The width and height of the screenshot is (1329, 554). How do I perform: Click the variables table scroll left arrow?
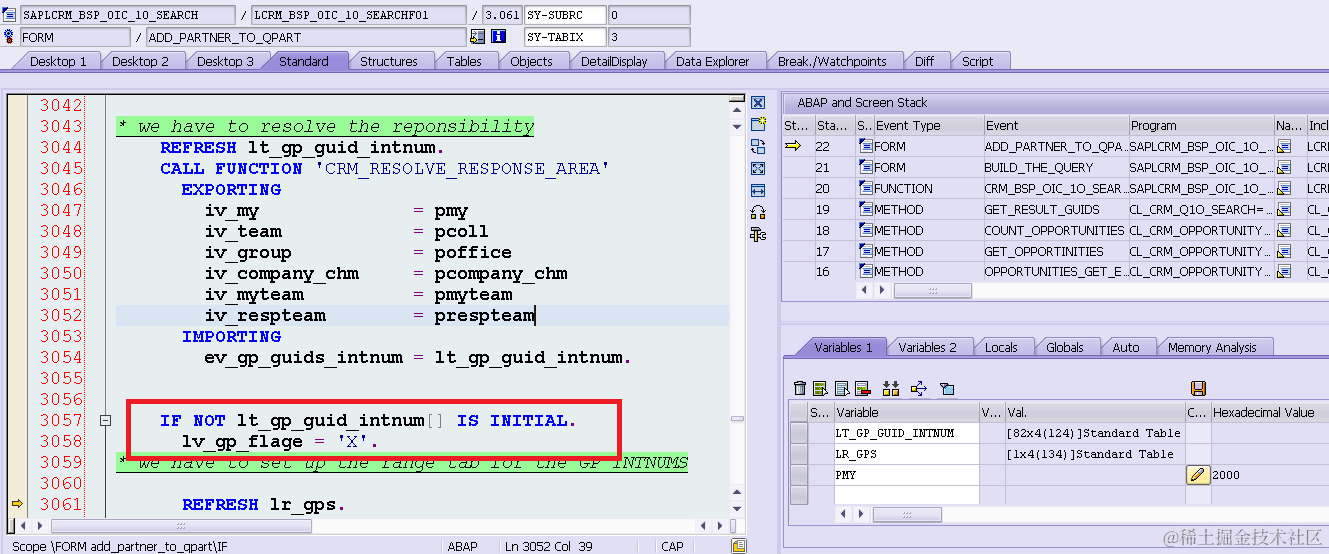click(843, 514)
